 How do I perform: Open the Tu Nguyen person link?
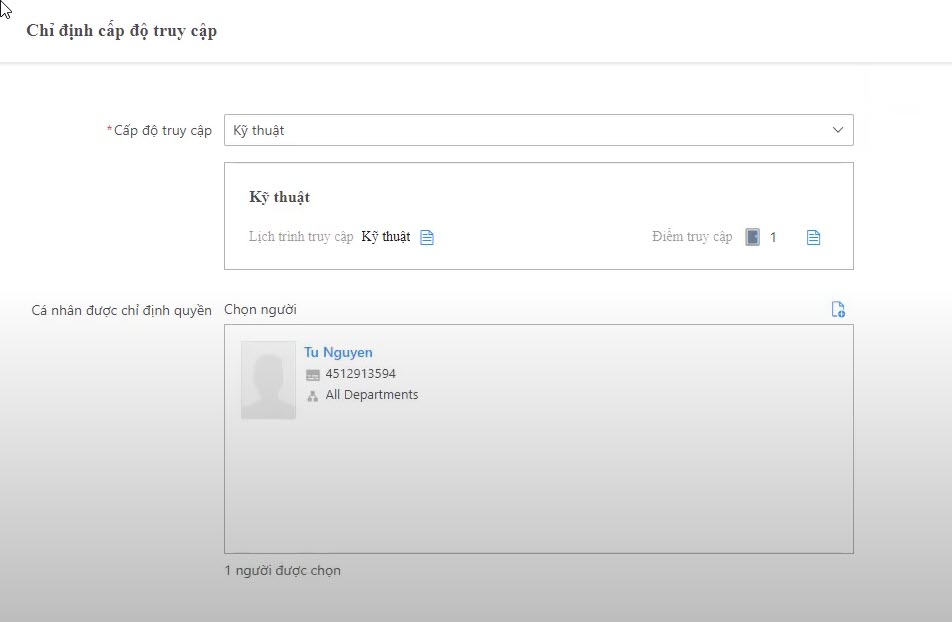(338, 352)
